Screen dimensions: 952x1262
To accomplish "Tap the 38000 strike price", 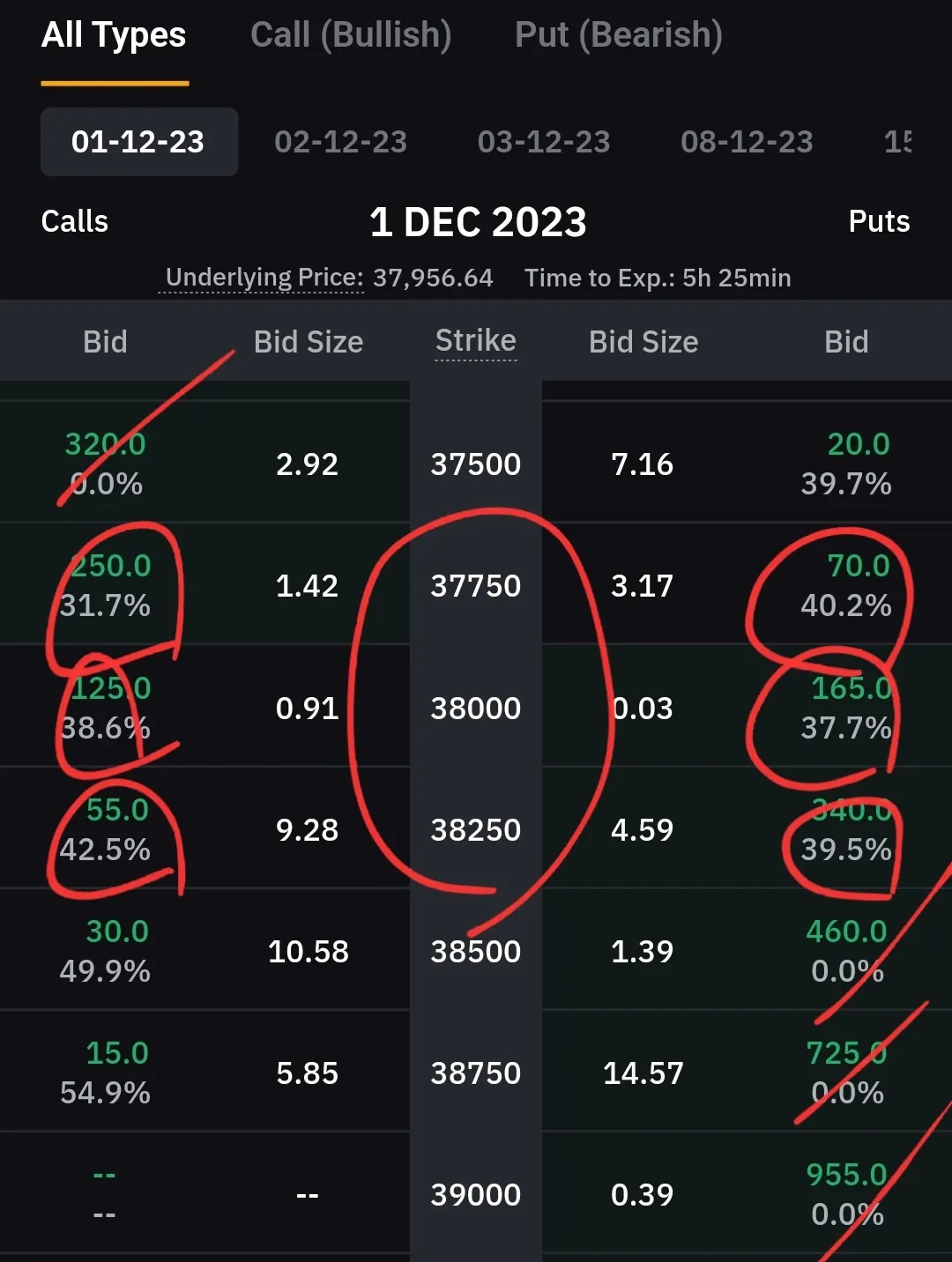I will point(476,709).
